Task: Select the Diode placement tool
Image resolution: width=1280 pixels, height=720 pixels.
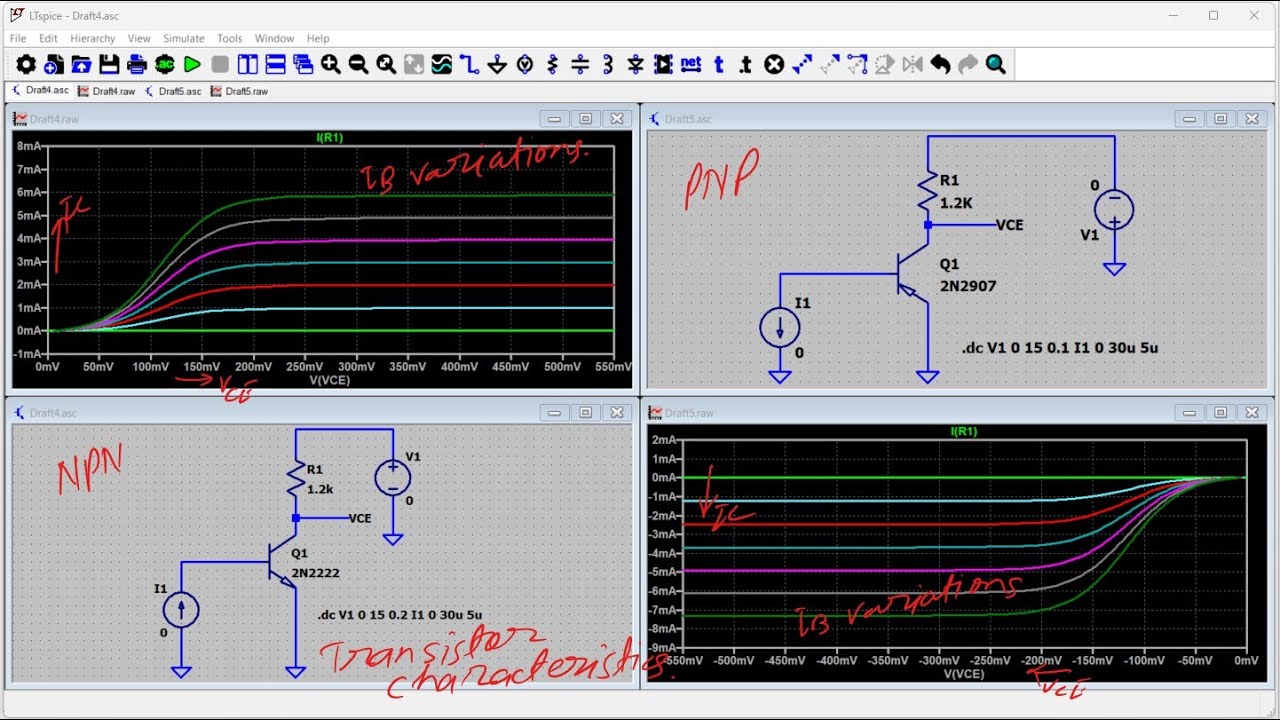Action: click(x=635, y=64)
